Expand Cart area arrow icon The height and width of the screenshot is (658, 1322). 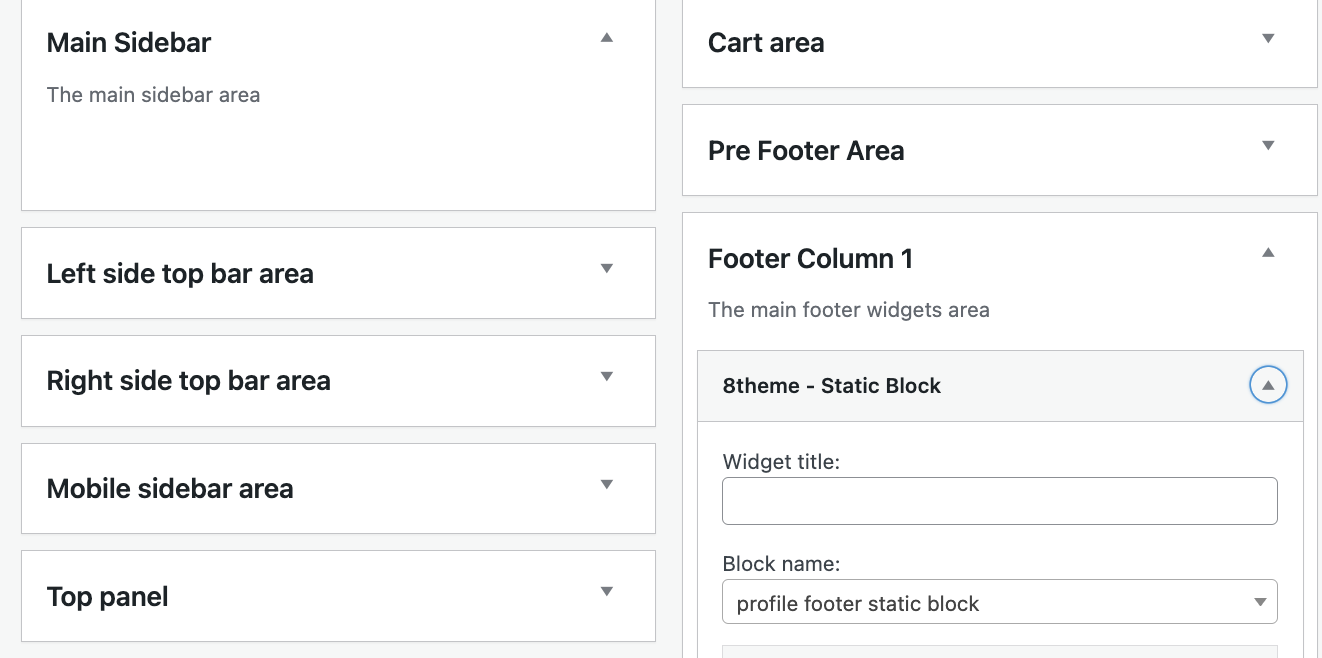[x=1268, y=39]
